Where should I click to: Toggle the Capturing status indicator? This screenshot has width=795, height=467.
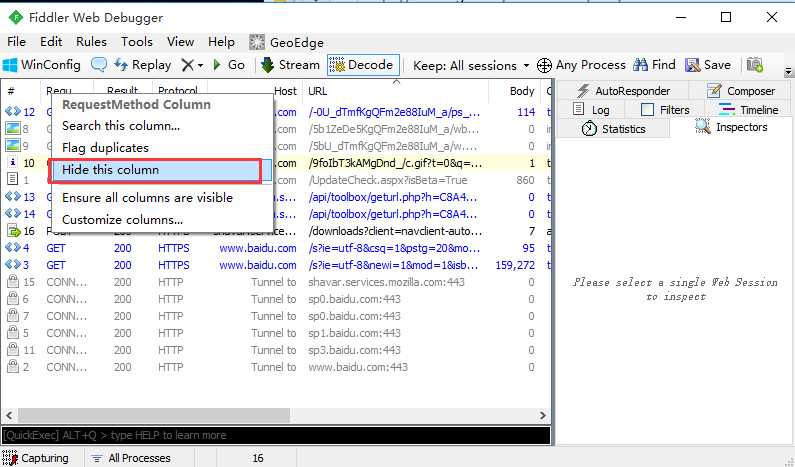pos(36,458)
